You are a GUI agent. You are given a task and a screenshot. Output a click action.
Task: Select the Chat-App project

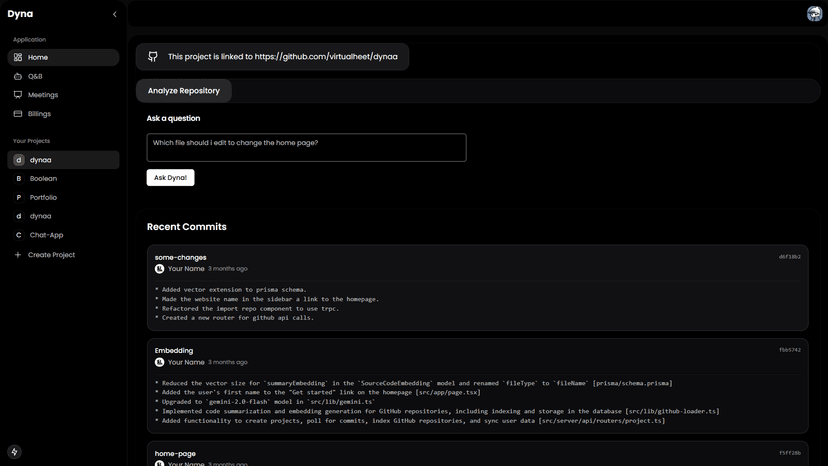[x=63, y=235]
